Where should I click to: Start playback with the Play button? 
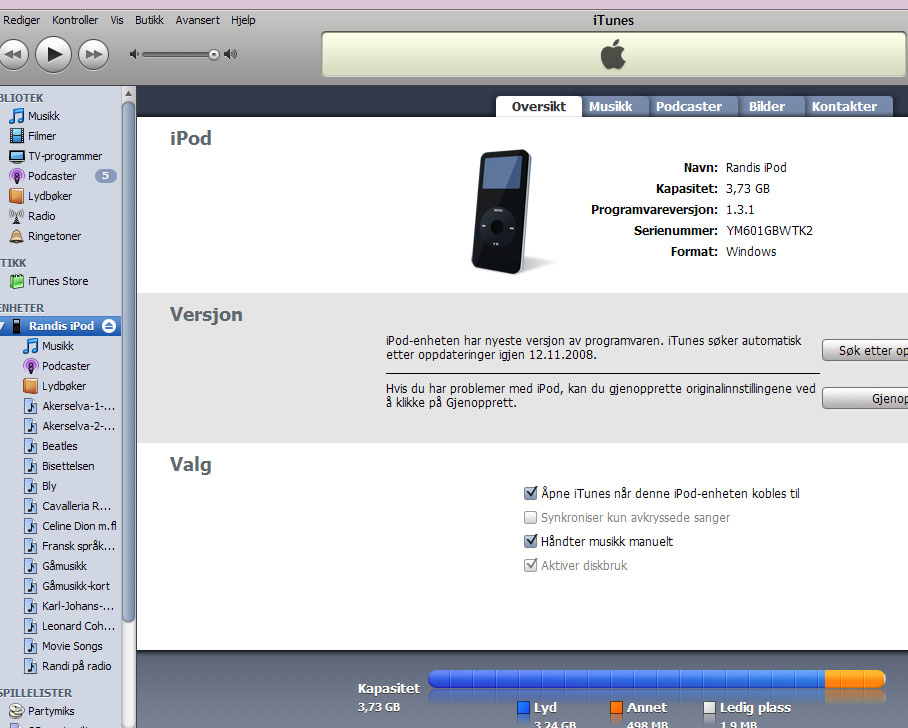[53, 55]
